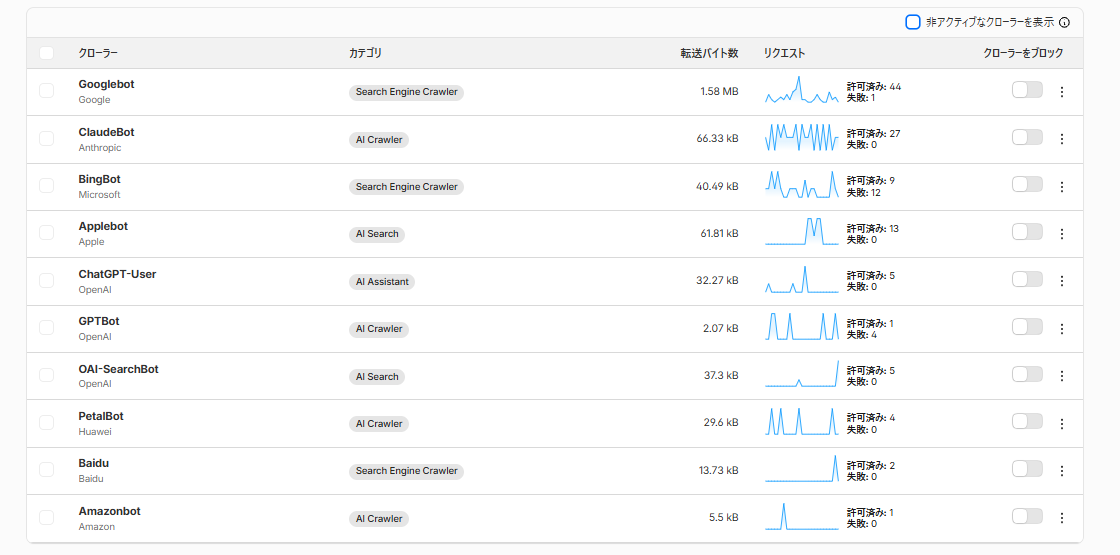Click the Search Engine Crawler tag for Baidu
This screenshot has width=1120, height=555.
pyautogui.click(x=406, y=471)
